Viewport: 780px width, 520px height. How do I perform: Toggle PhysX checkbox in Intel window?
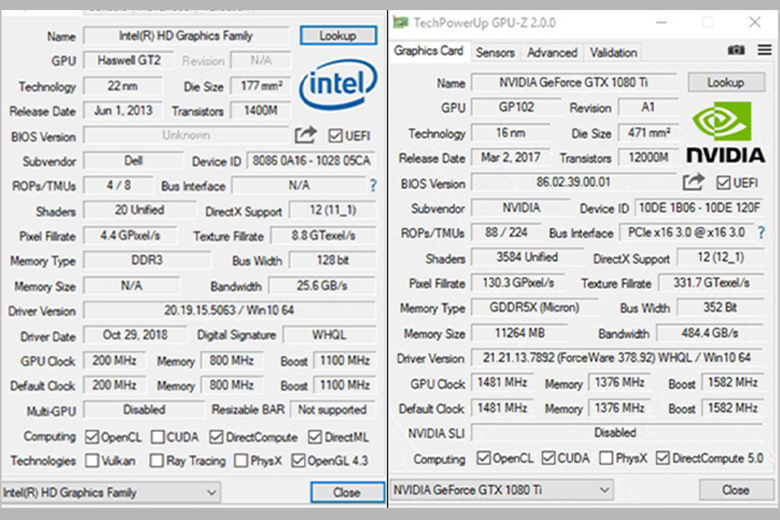[241, 460]
